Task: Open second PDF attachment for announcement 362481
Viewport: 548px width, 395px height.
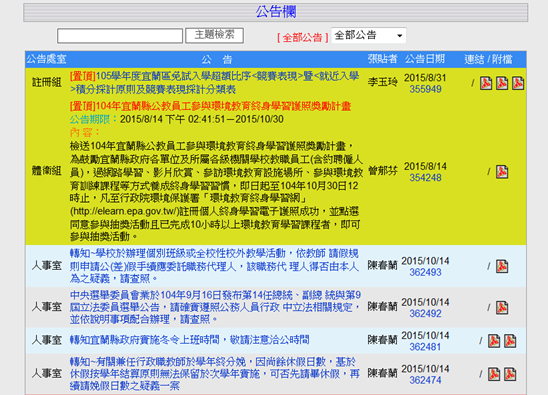Action: tap(510, 341)
